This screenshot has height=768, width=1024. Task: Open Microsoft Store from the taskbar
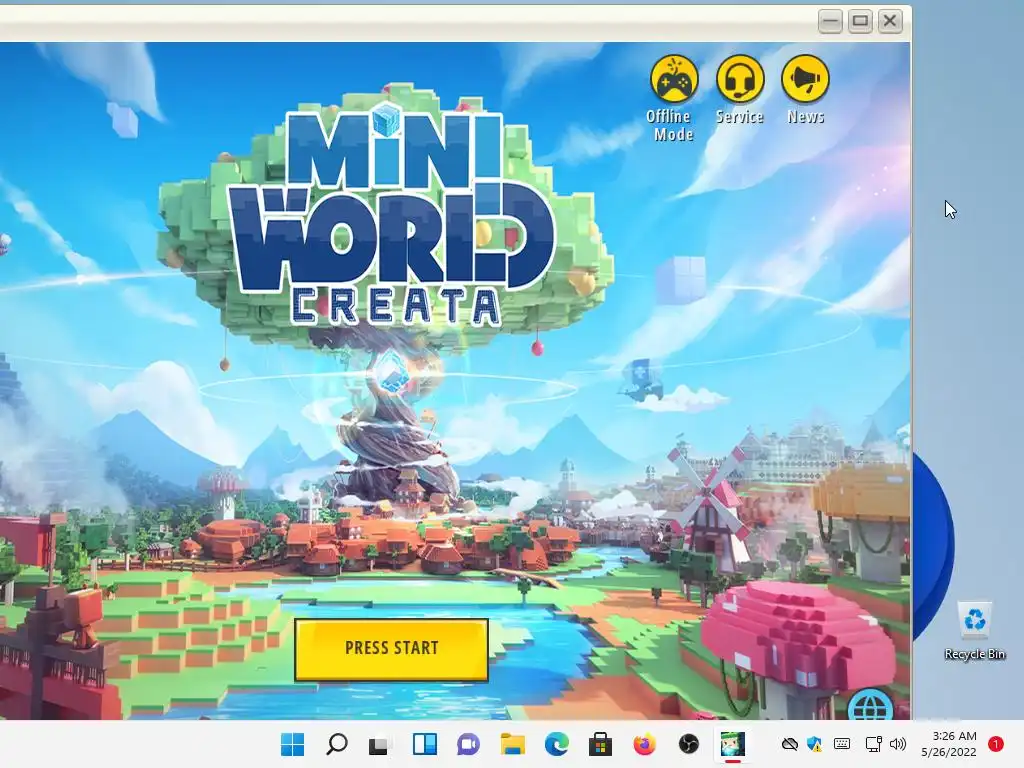[x=600, y=744]
